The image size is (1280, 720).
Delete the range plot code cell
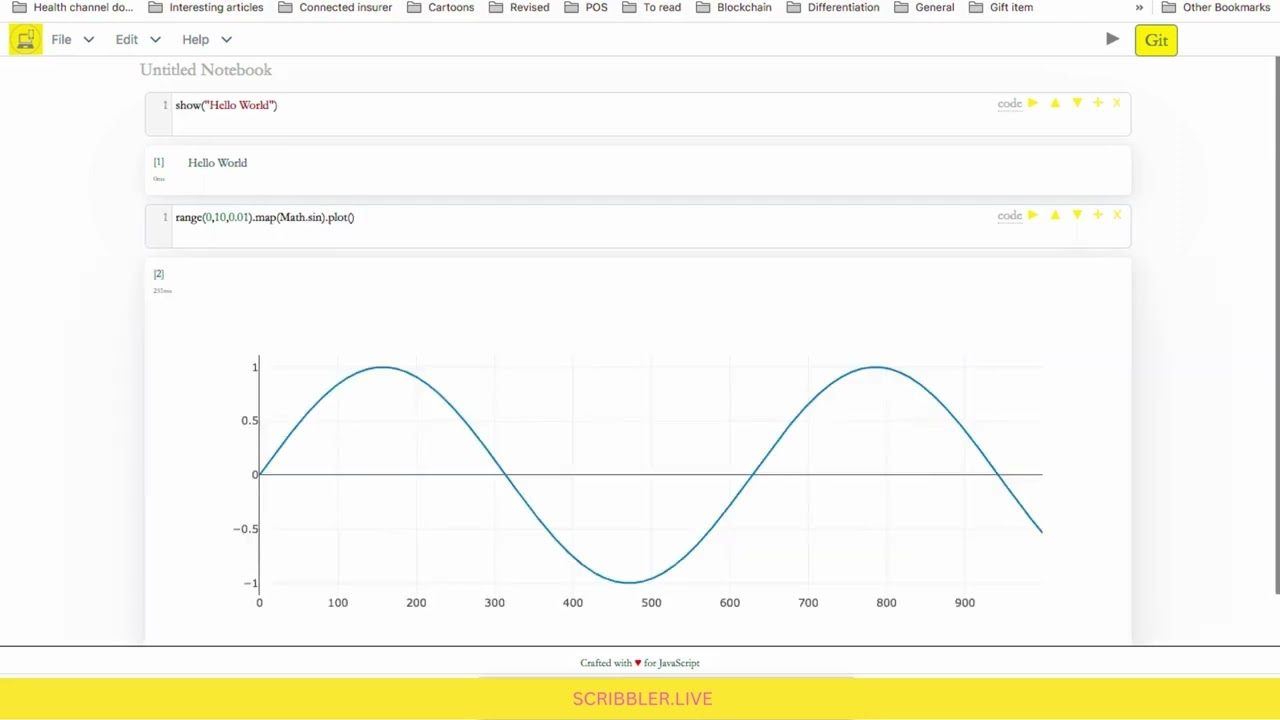point(1117,215)
